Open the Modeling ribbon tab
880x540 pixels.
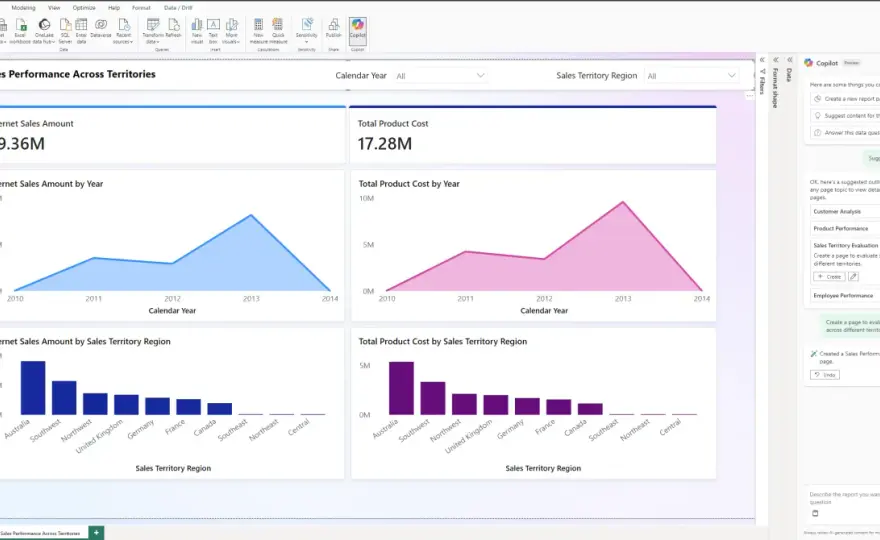point(24,8)
